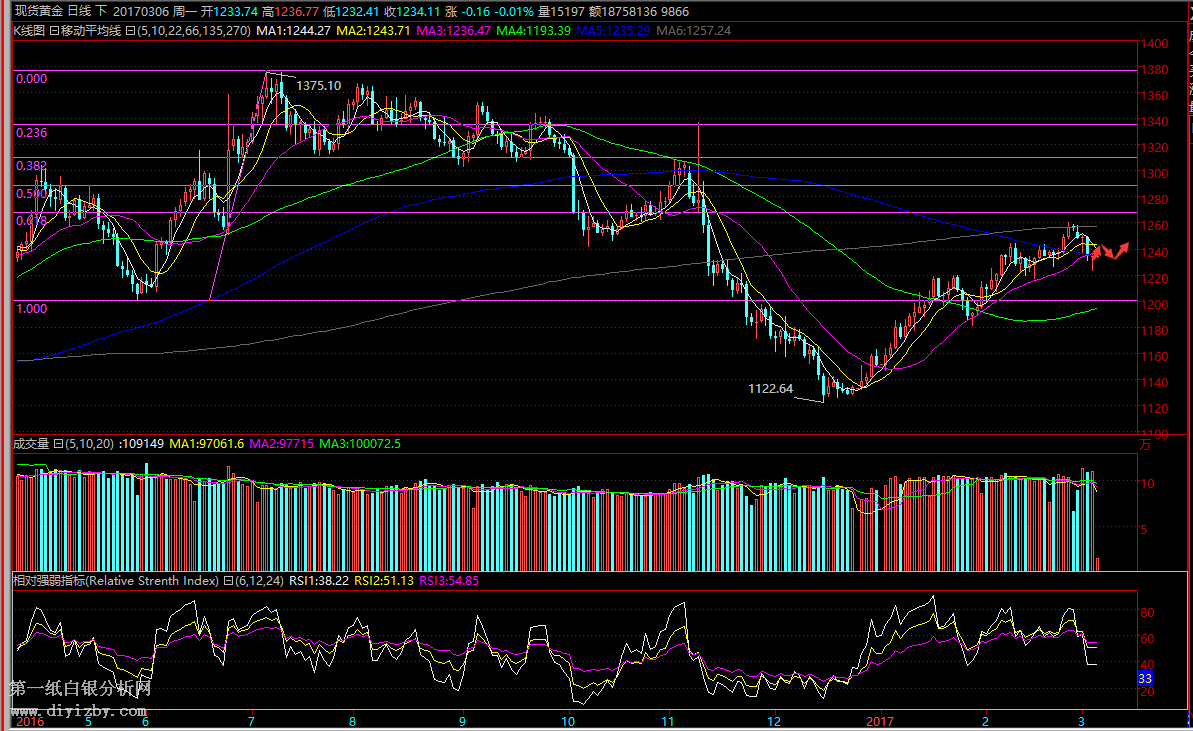1193x731 pixels.
Task: Select the green MA4:1193.39 value
Action: 533,31
